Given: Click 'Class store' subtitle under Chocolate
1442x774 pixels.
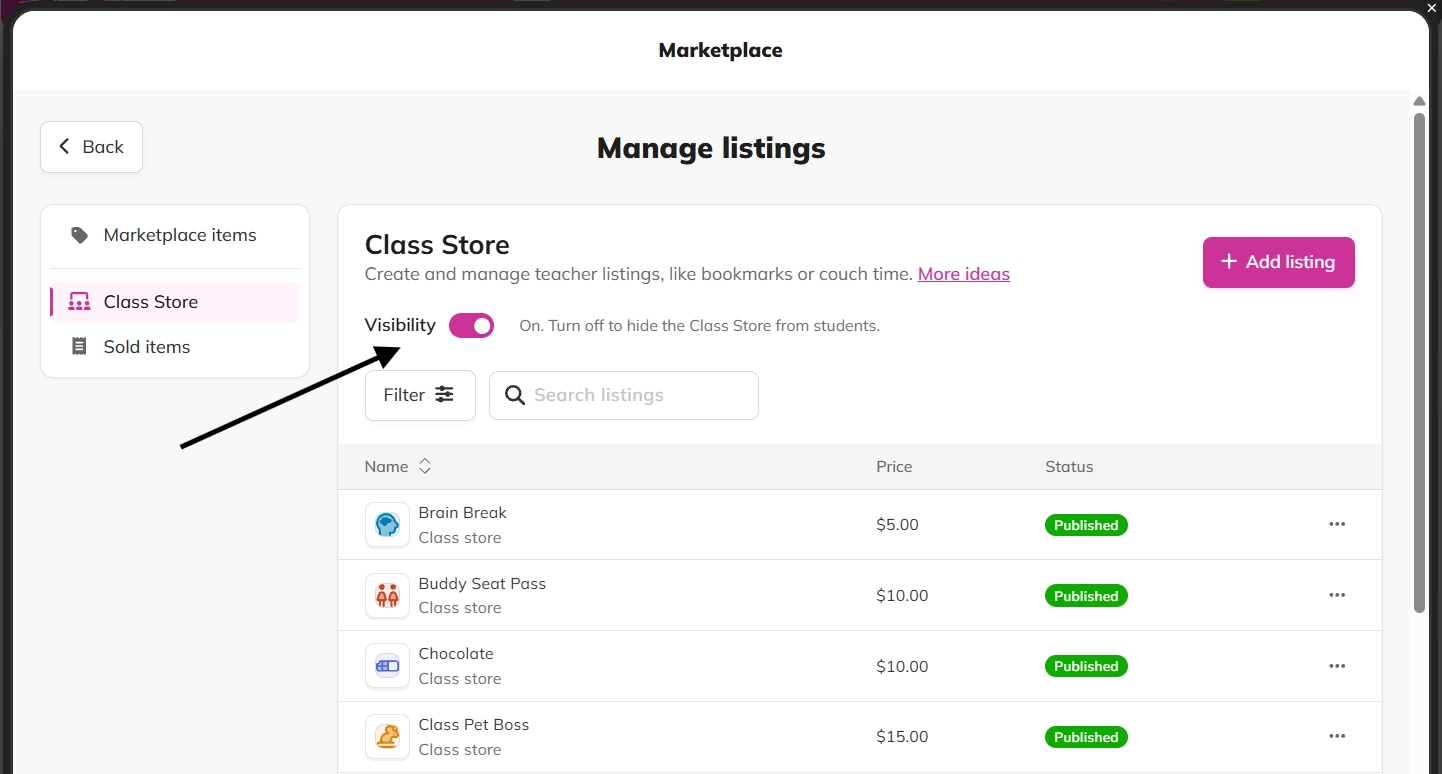Looking at the screenshot, I should [x=460, y=679].
